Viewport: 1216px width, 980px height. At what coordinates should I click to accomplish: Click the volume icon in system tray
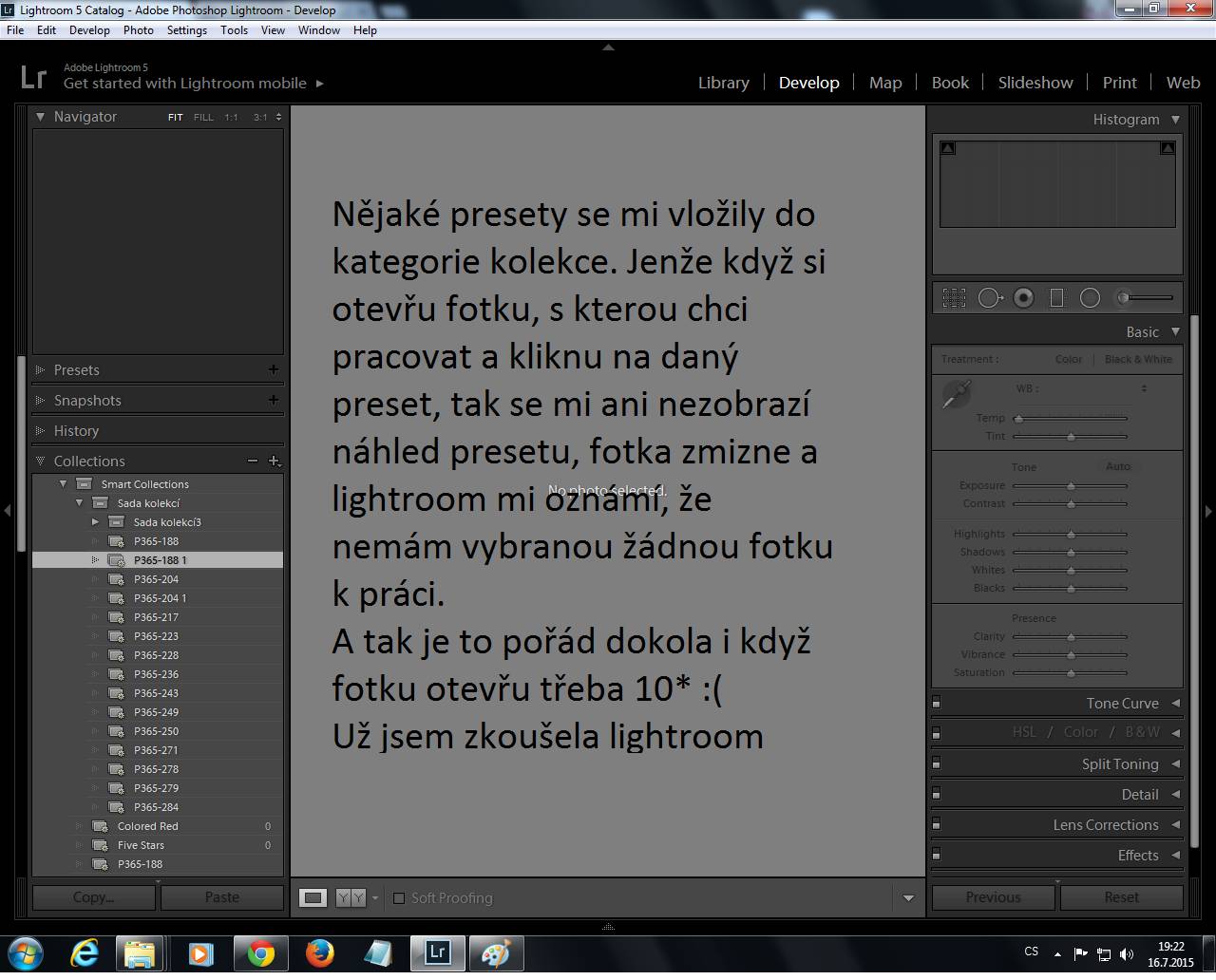tap(1127, 954)
